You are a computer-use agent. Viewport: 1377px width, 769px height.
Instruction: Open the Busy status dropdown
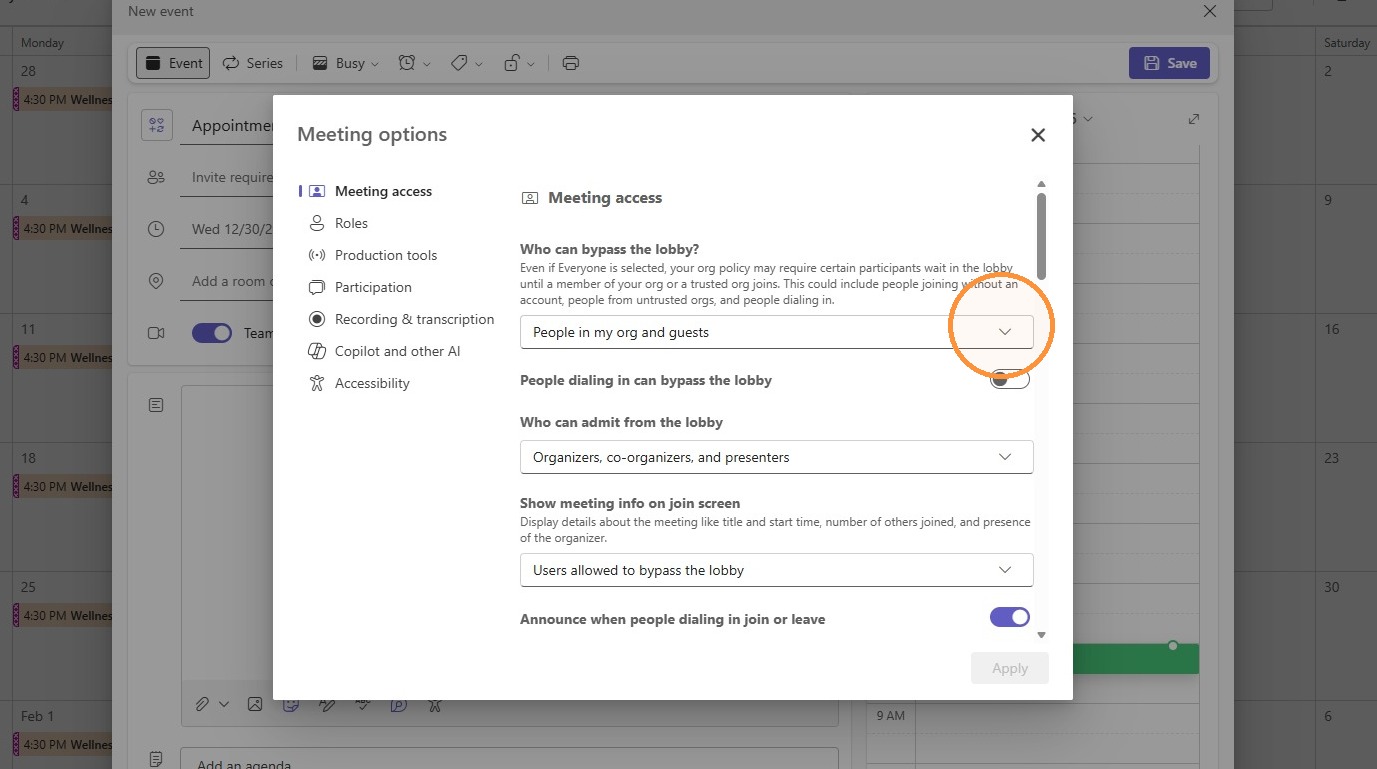(x=346, y=63)
